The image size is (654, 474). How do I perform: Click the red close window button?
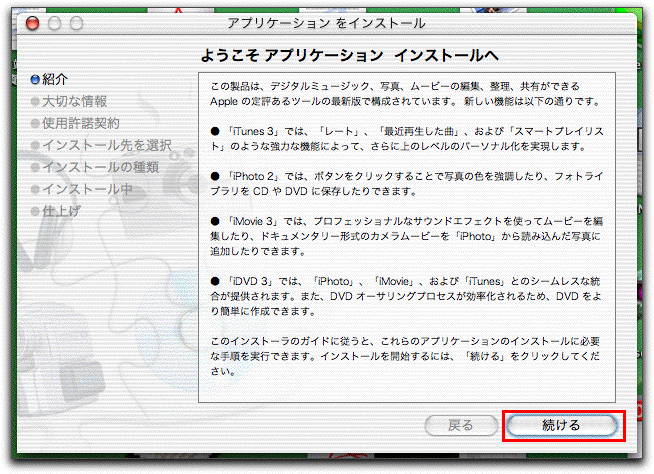33,23
